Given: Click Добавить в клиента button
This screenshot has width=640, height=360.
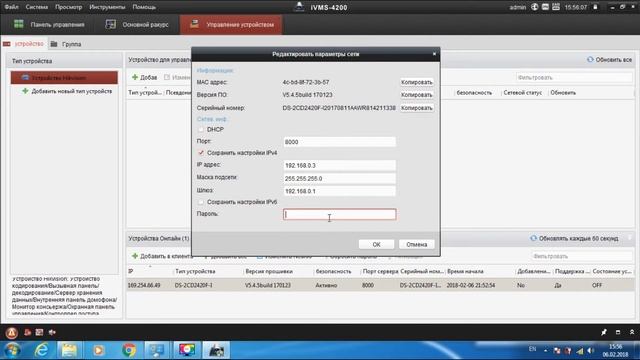Looking at the screenshot, I should click(162, 256).
